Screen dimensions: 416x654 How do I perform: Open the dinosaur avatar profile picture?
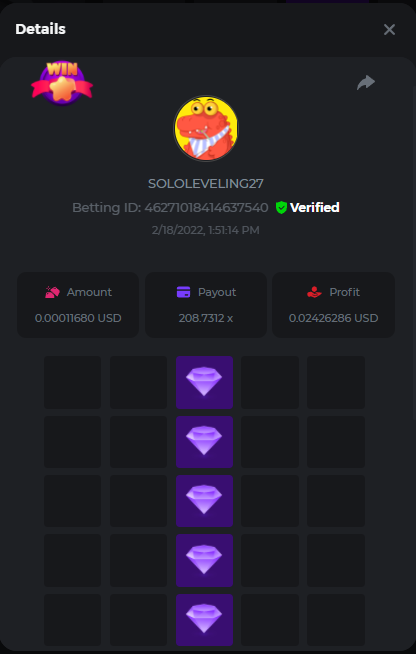coord(206,128)
